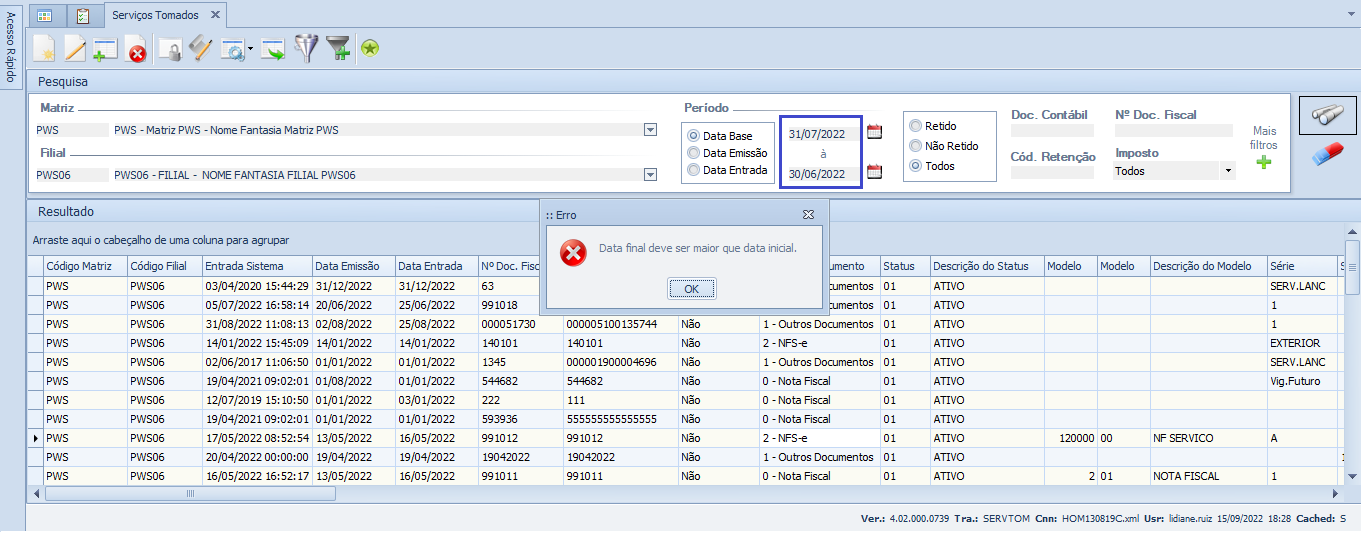Viewport: 1361px width, 534px height.
Task: Switch to the Serviços Tomados tab
Action: 155,15
